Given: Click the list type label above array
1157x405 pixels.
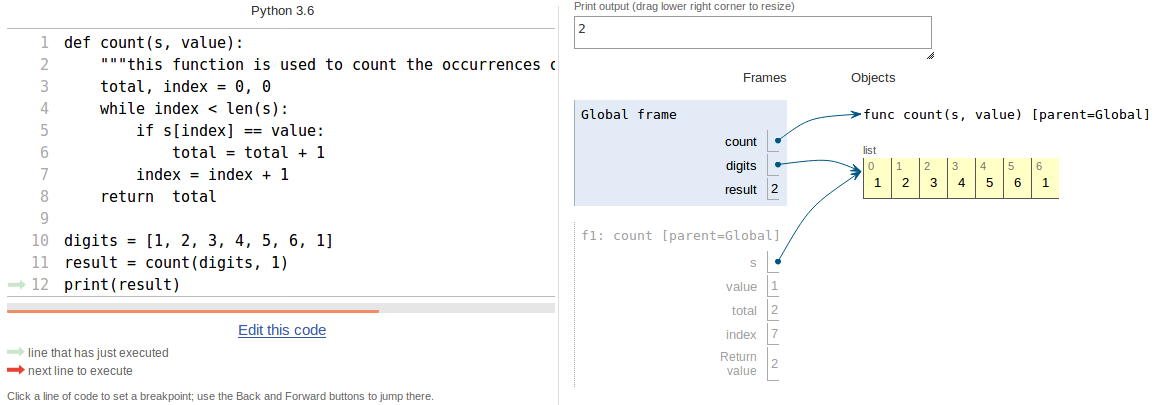Looking at the screenshot, I should tap(869, 150).
